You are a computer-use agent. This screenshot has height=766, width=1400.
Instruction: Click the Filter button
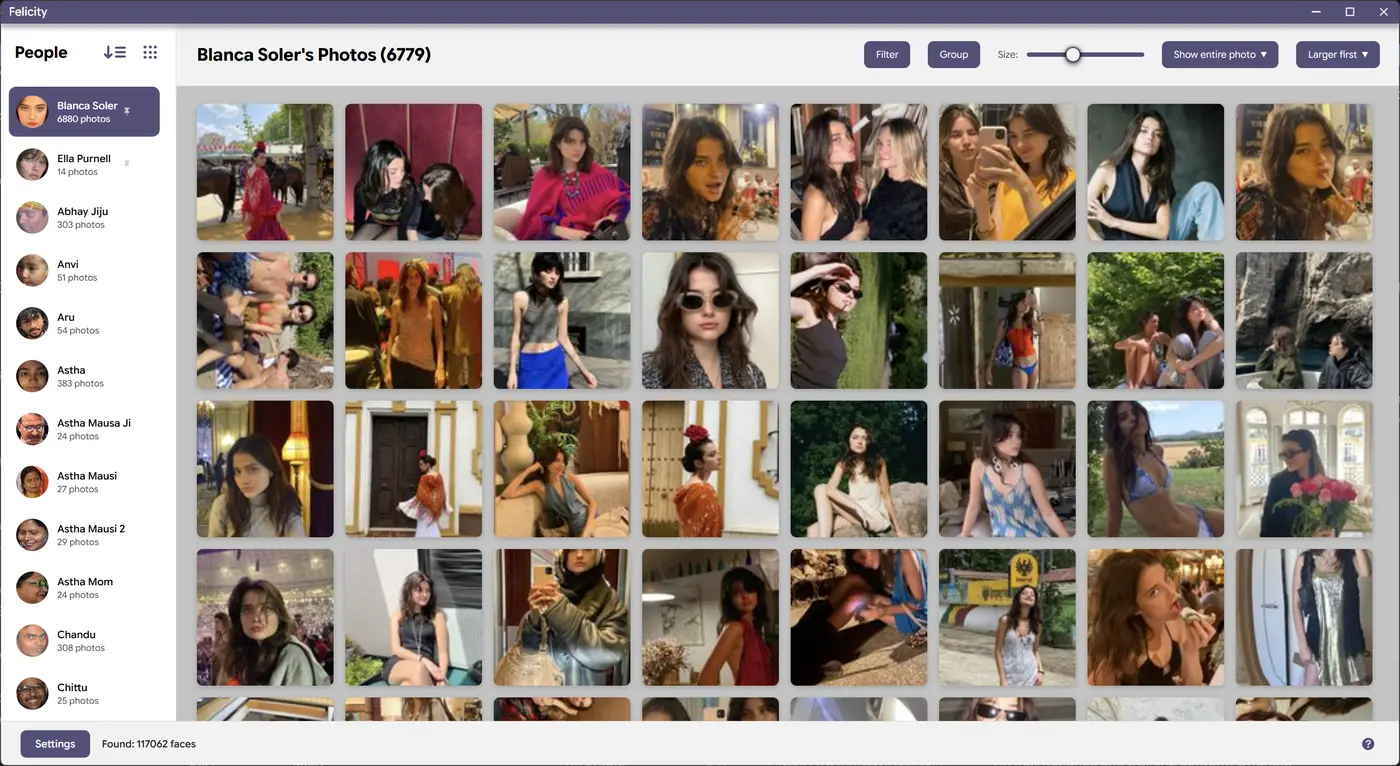click(x=887, y=55)
